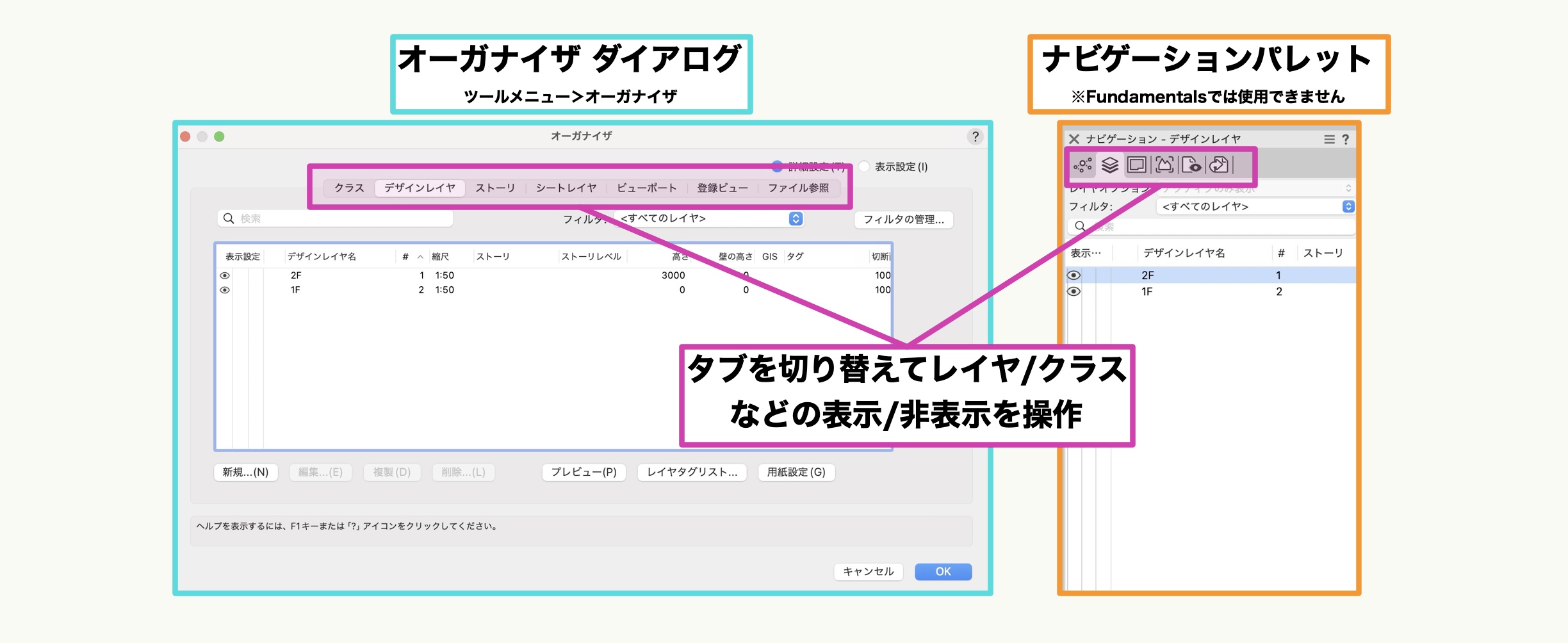This screenshot has width=1568, height=643.
Task: Open the File References icon in Navigation
Action: point(1219,165)
